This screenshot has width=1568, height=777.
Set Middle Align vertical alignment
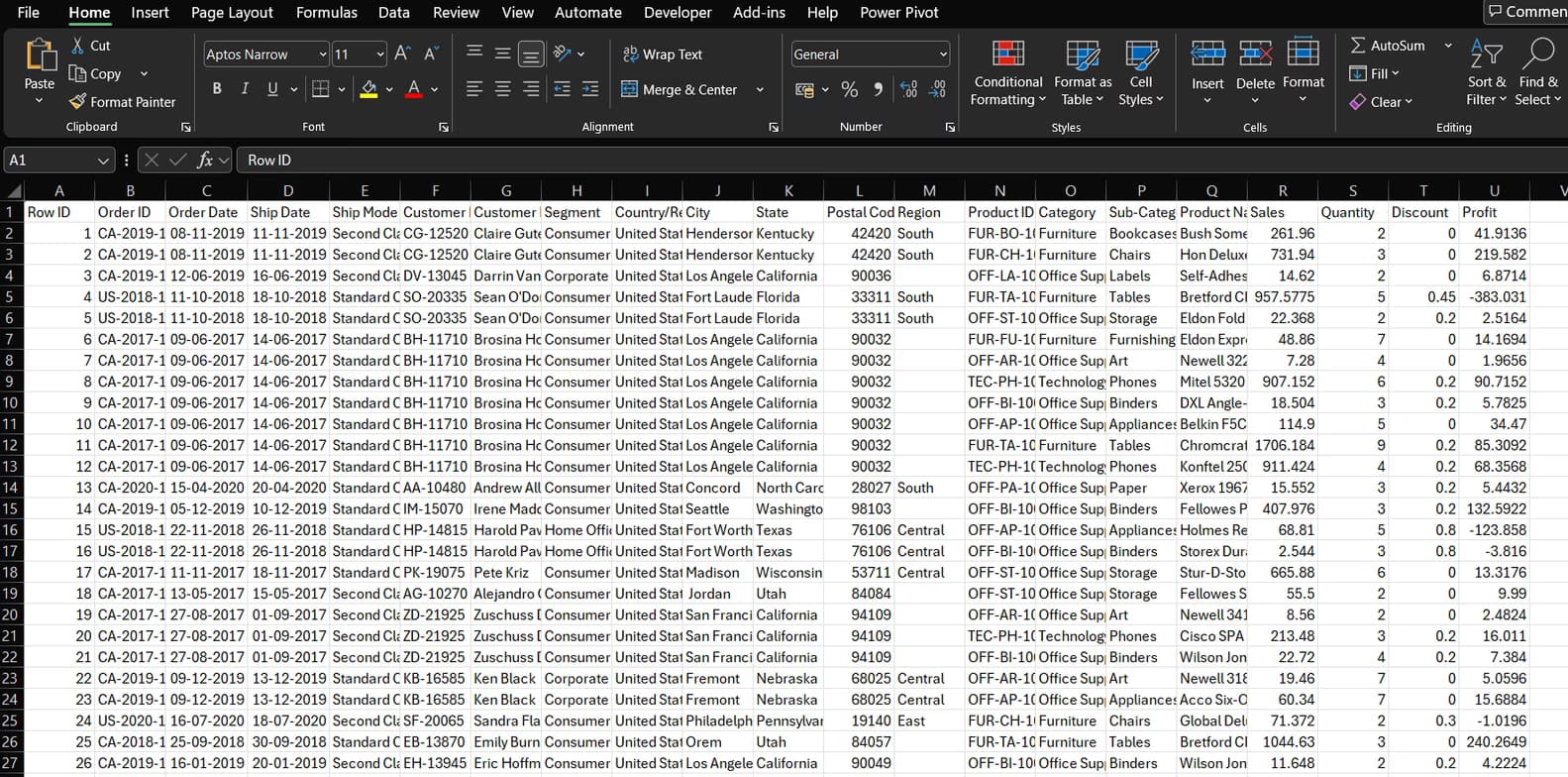(x=503, y=53)
